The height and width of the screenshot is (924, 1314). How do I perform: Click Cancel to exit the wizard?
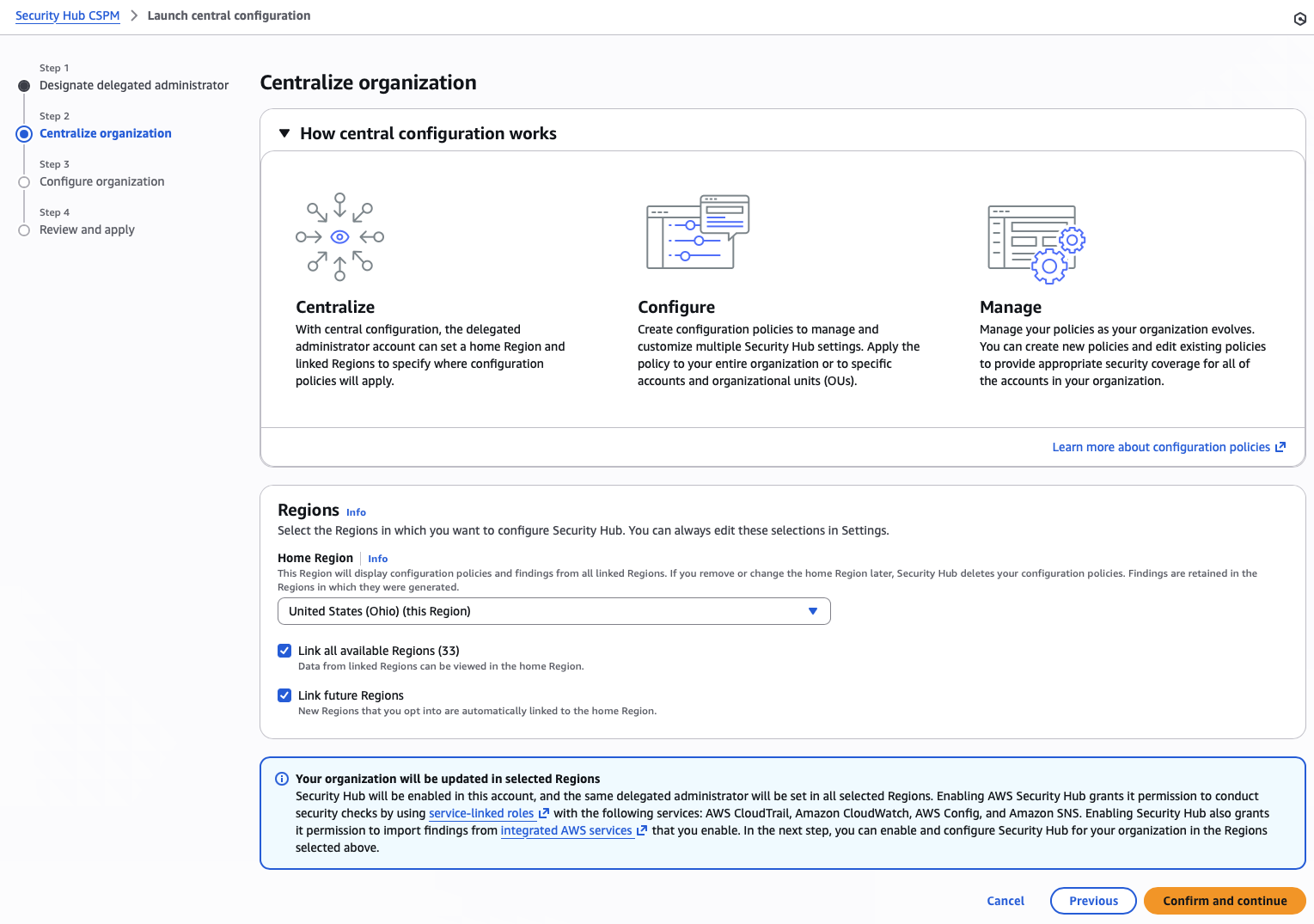click(1005, 901)
